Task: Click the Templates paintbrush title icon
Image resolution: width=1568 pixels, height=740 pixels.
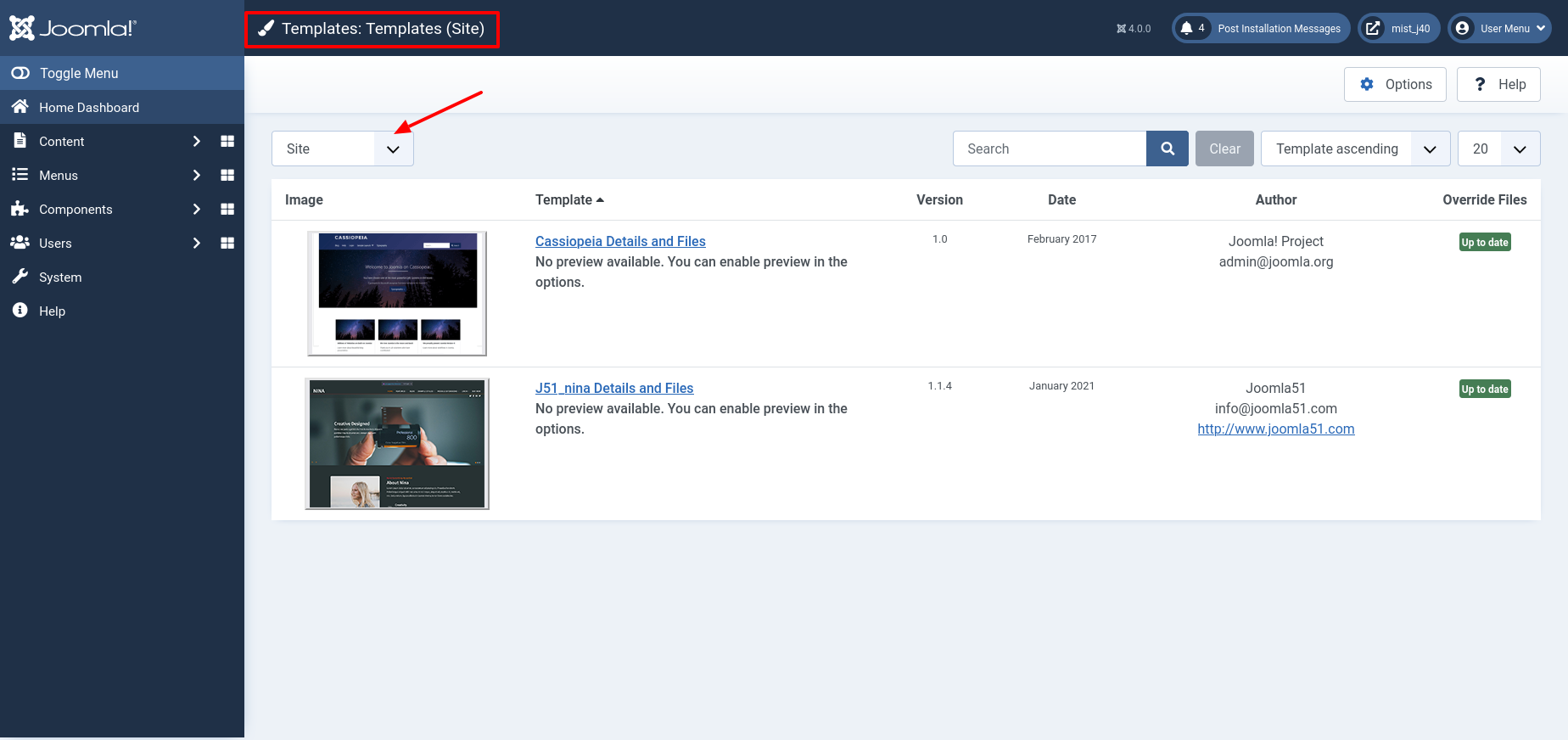Action: coord(266,29)
